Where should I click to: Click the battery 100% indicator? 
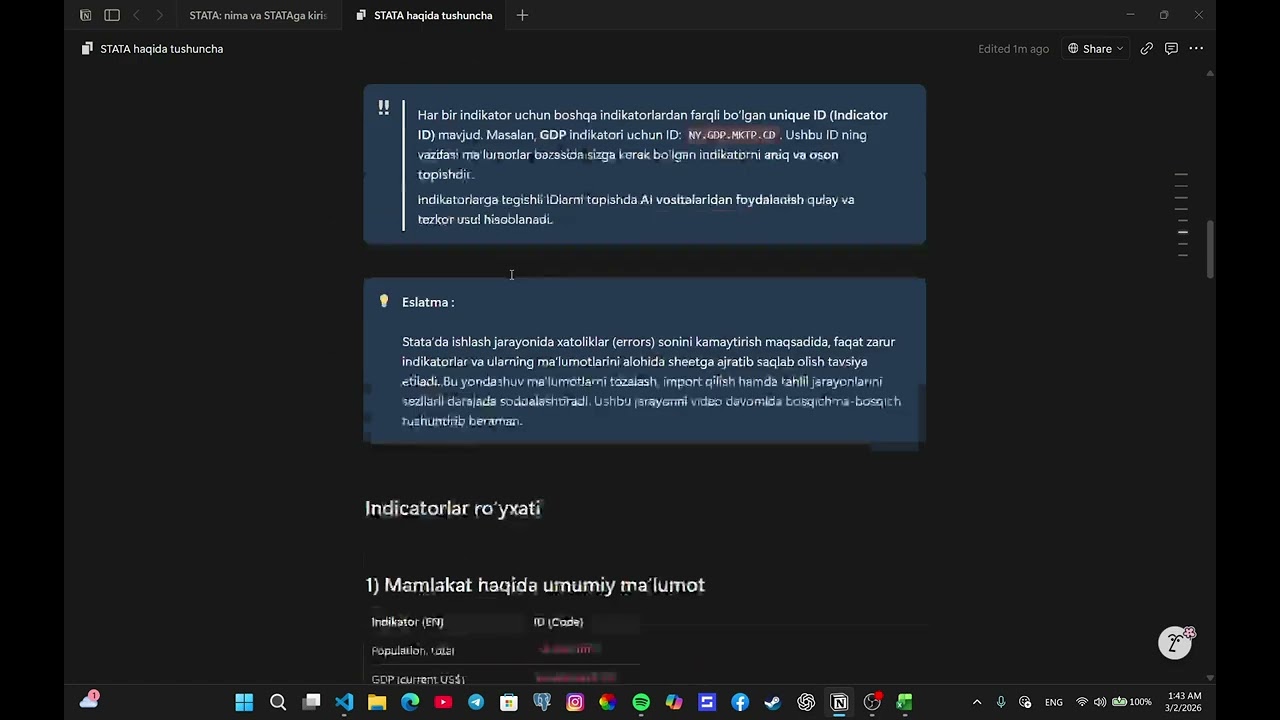coord(1132,702)
